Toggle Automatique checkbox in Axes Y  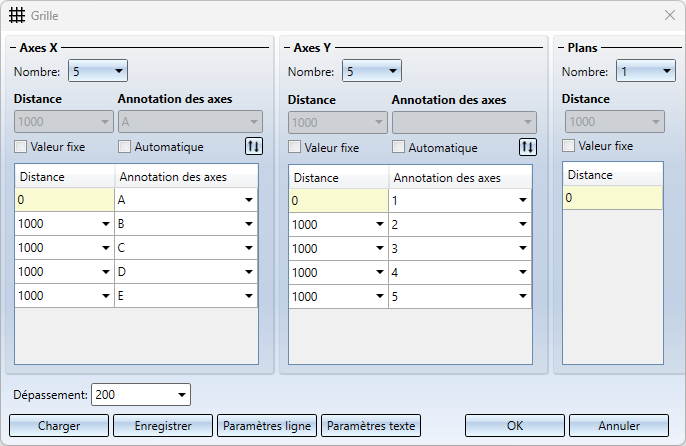pos(398,147)
